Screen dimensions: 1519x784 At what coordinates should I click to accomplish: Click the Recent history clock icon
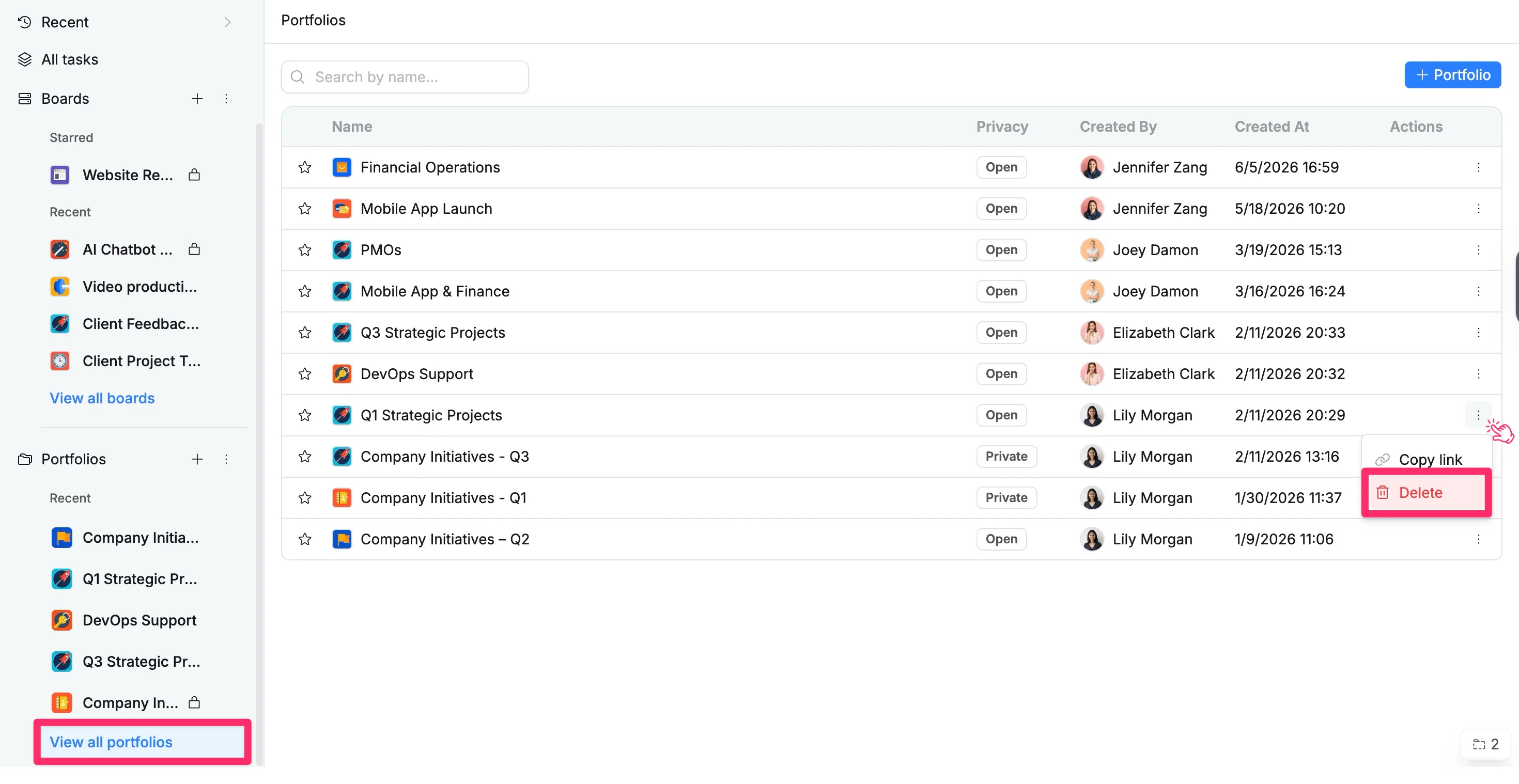[25, 22]
